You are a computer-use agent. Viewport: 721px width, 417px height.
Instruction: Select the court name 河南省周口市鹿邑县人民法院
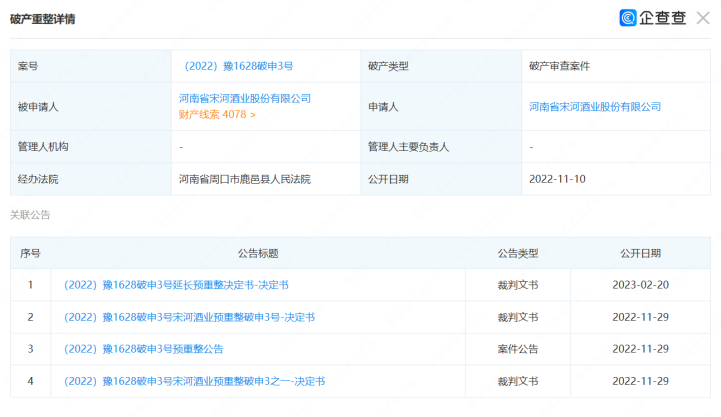pyautogui.click(x=244, y=179)
